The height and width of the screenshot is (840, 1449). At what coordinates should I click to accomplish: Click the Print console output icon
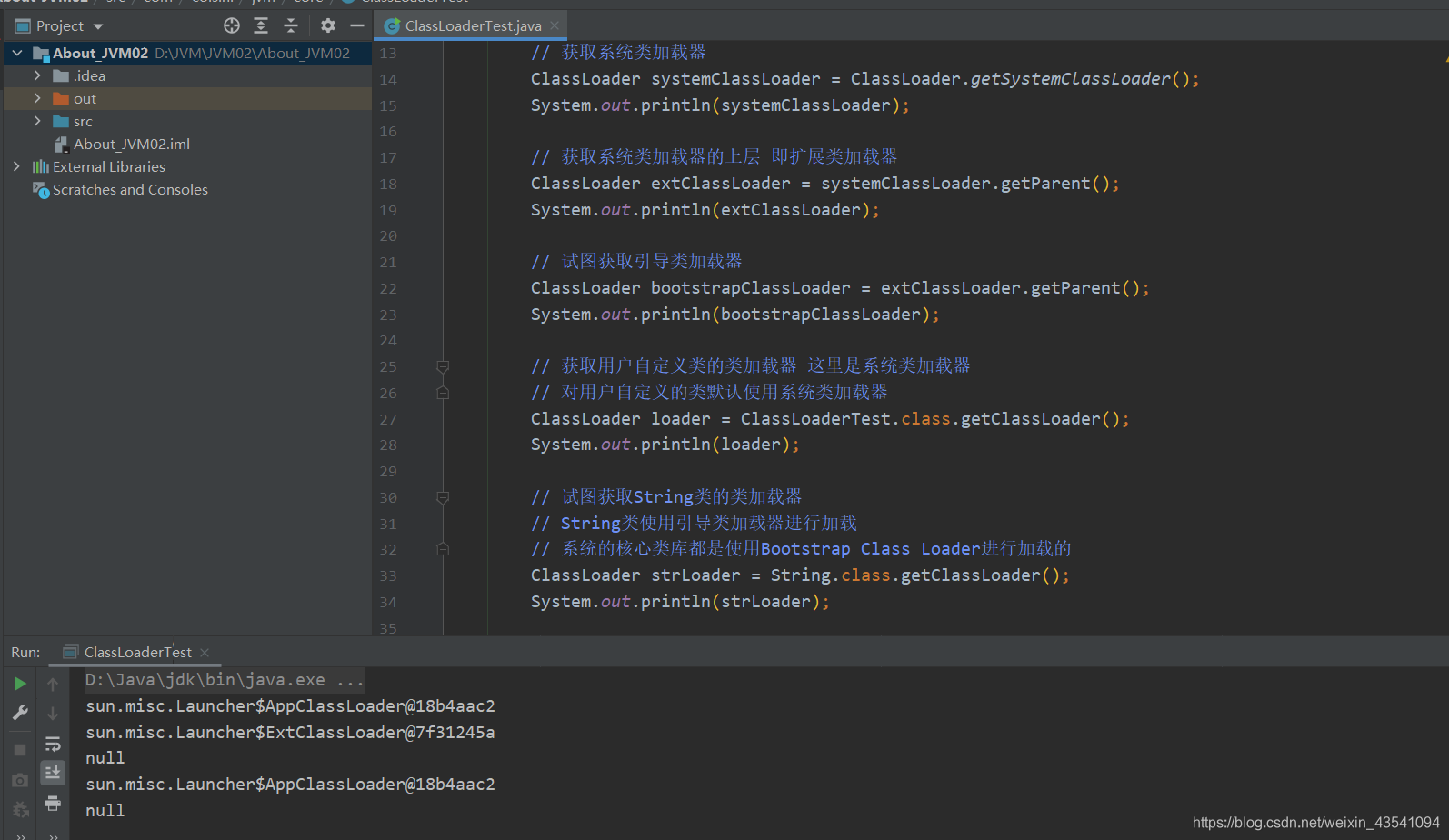coord(53,803)
